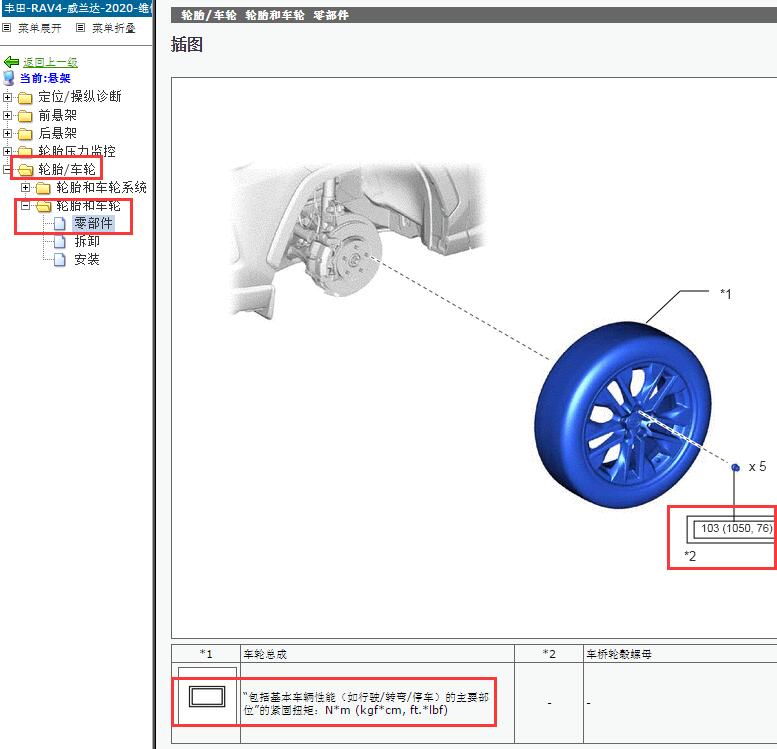Image resolution: width=777 pixels, height=749 pixels.
Task: Select the 轮胎和车轮系统 tree item
Action: coord(101,187)
